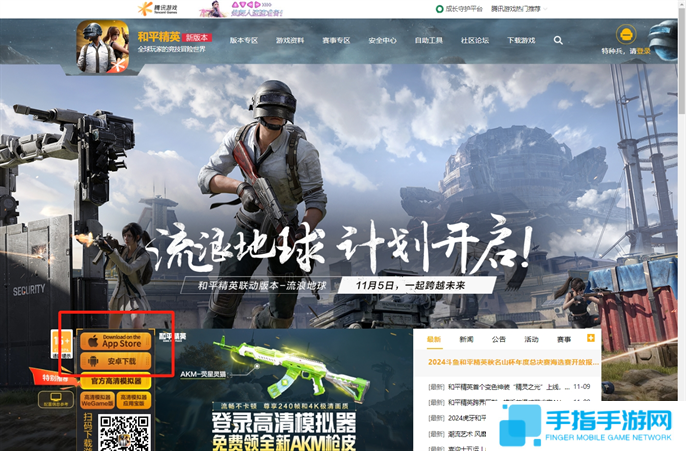Click the Tencent Games logo
The width and height of the screenshot is (686, 451).
pos(158,8)
